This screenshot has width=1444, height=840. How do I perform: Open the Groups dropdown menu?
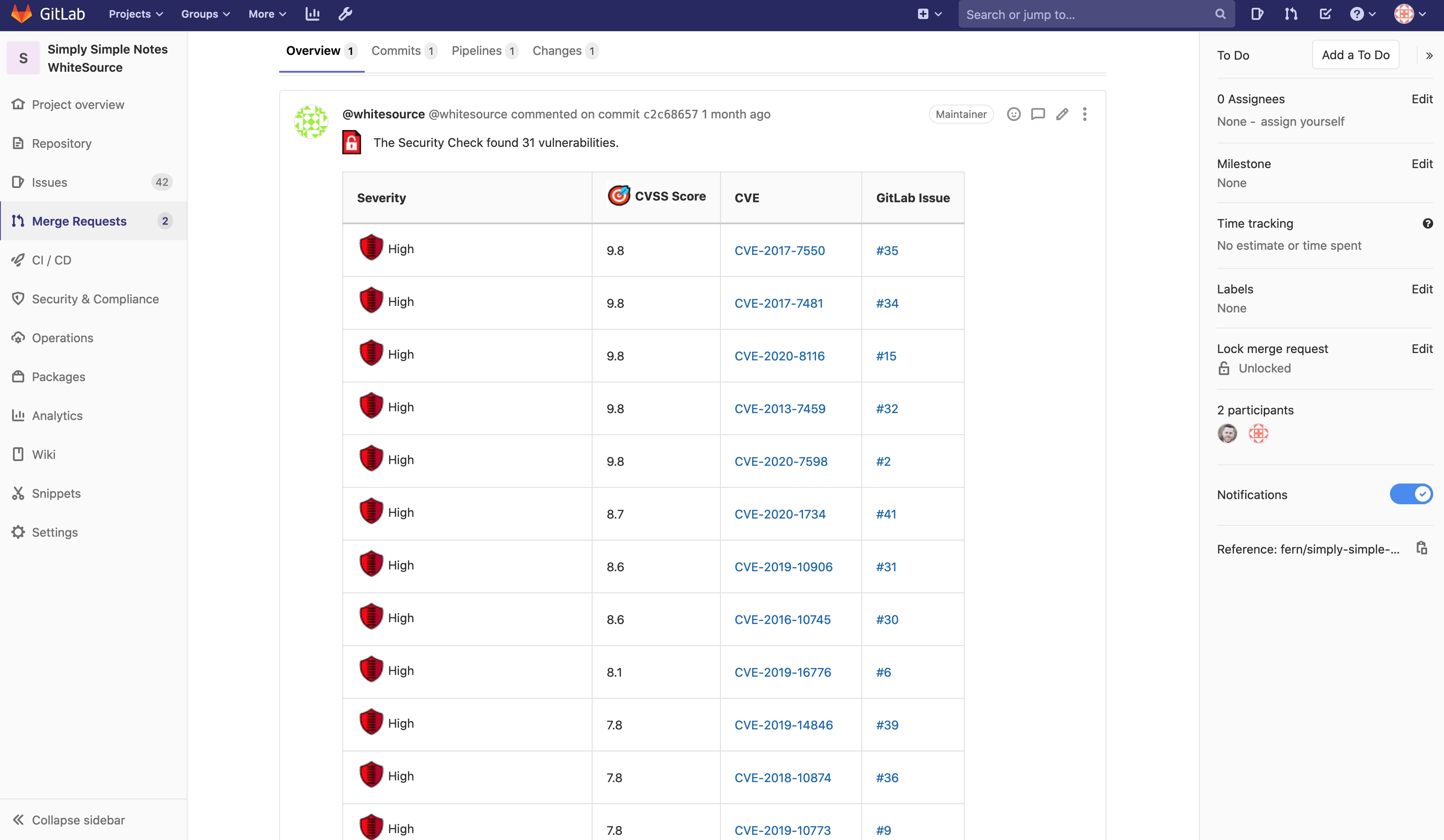(205, 14)
